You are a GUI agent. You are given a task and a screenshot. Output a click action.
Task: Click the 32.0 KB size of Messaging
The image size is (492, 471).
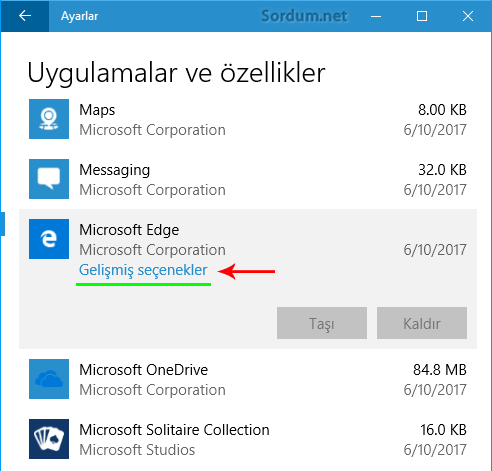pyautogui.click(x=442, y=170)
